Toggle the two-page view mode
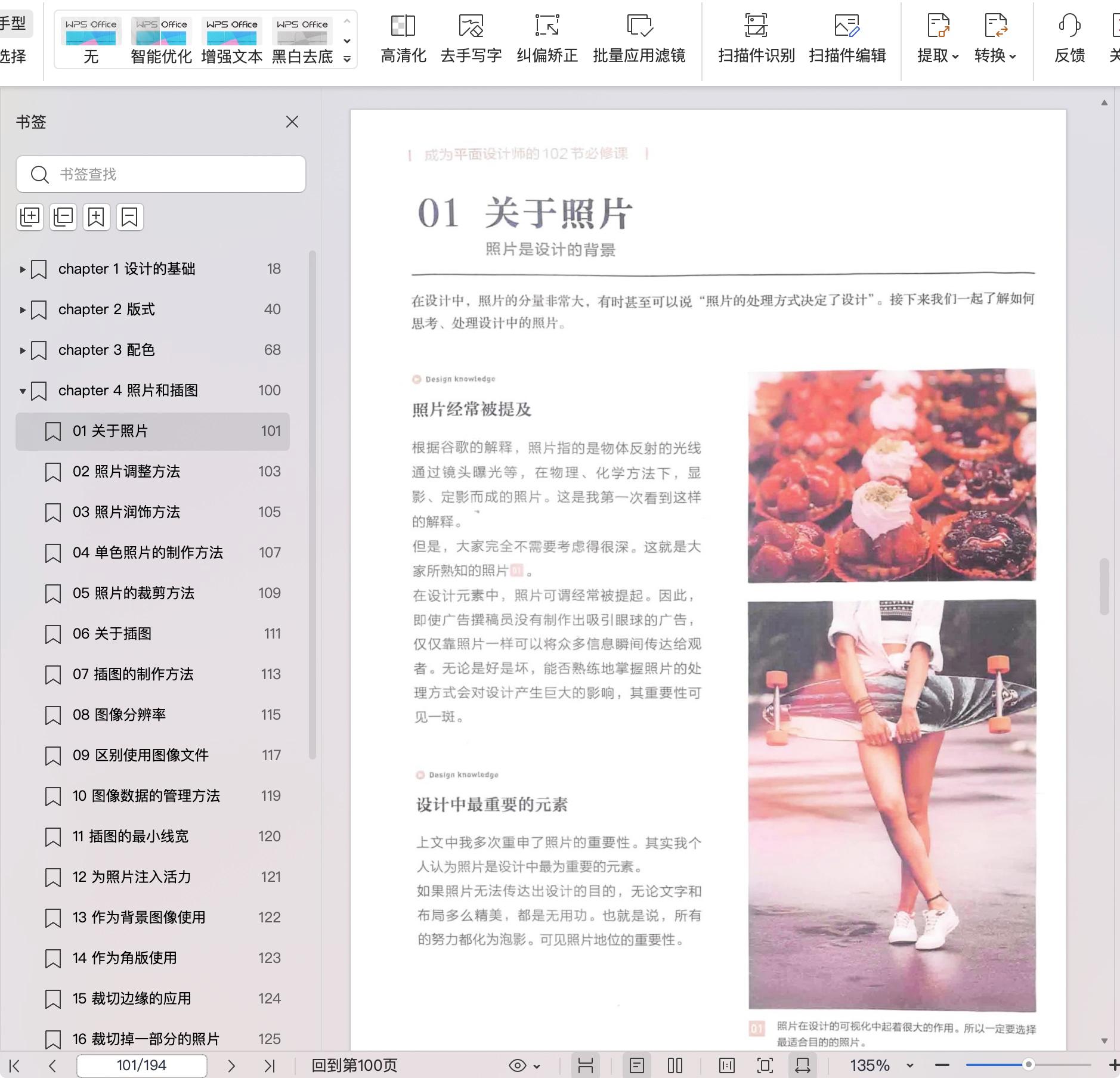 [675, 1065]
